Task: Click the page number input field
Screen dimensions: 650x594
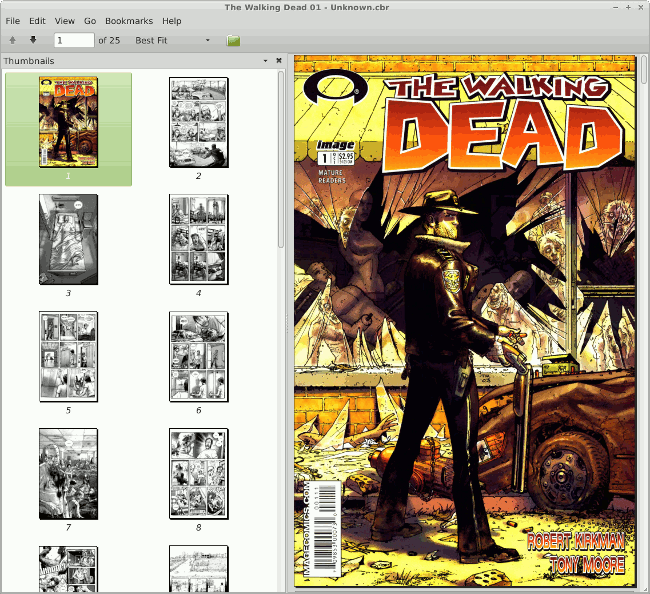Action: 74,40
